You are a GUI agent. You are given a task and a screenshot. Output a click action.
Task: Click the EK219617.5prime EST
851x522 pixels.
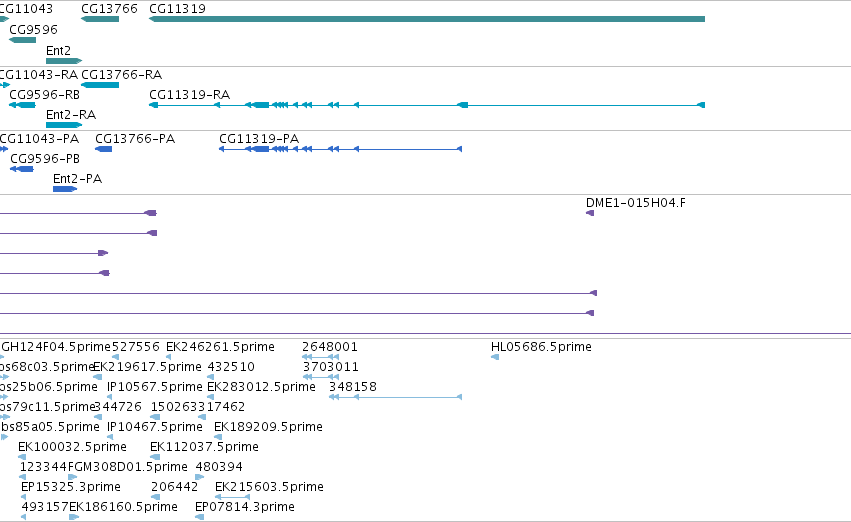98,377
